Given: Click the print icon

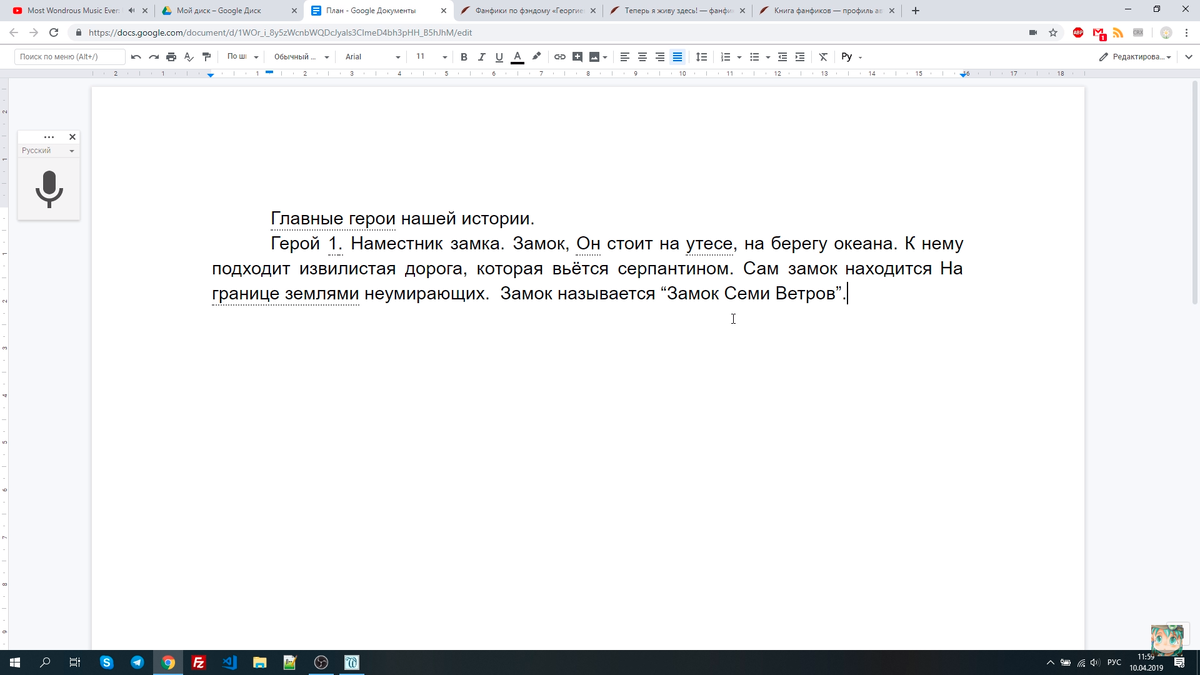Looking at the screenshot, I should (x=170, y=57).
